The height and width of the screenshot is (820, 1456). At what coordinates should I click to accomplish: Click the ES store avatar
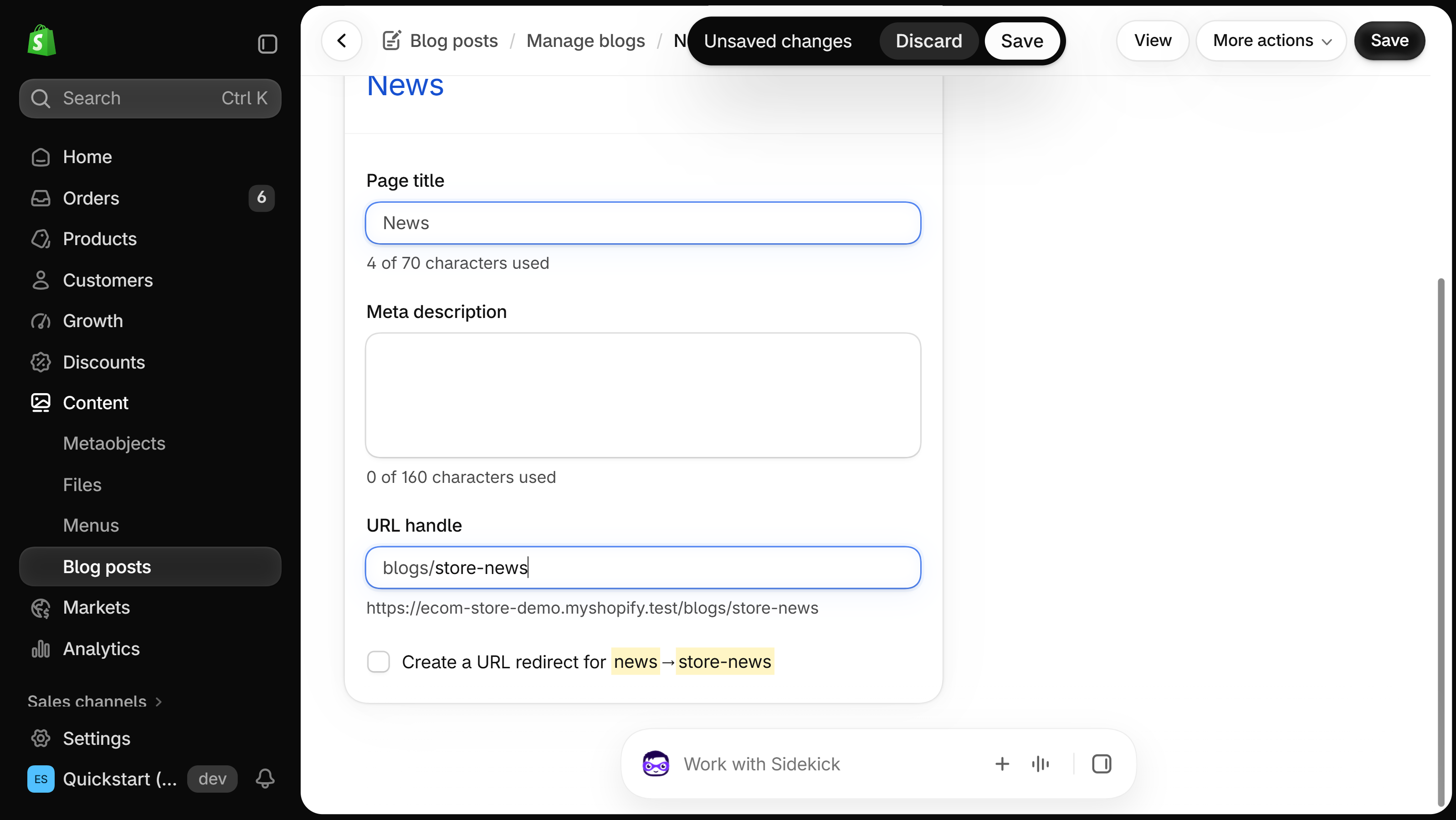[x=41, y=779]
